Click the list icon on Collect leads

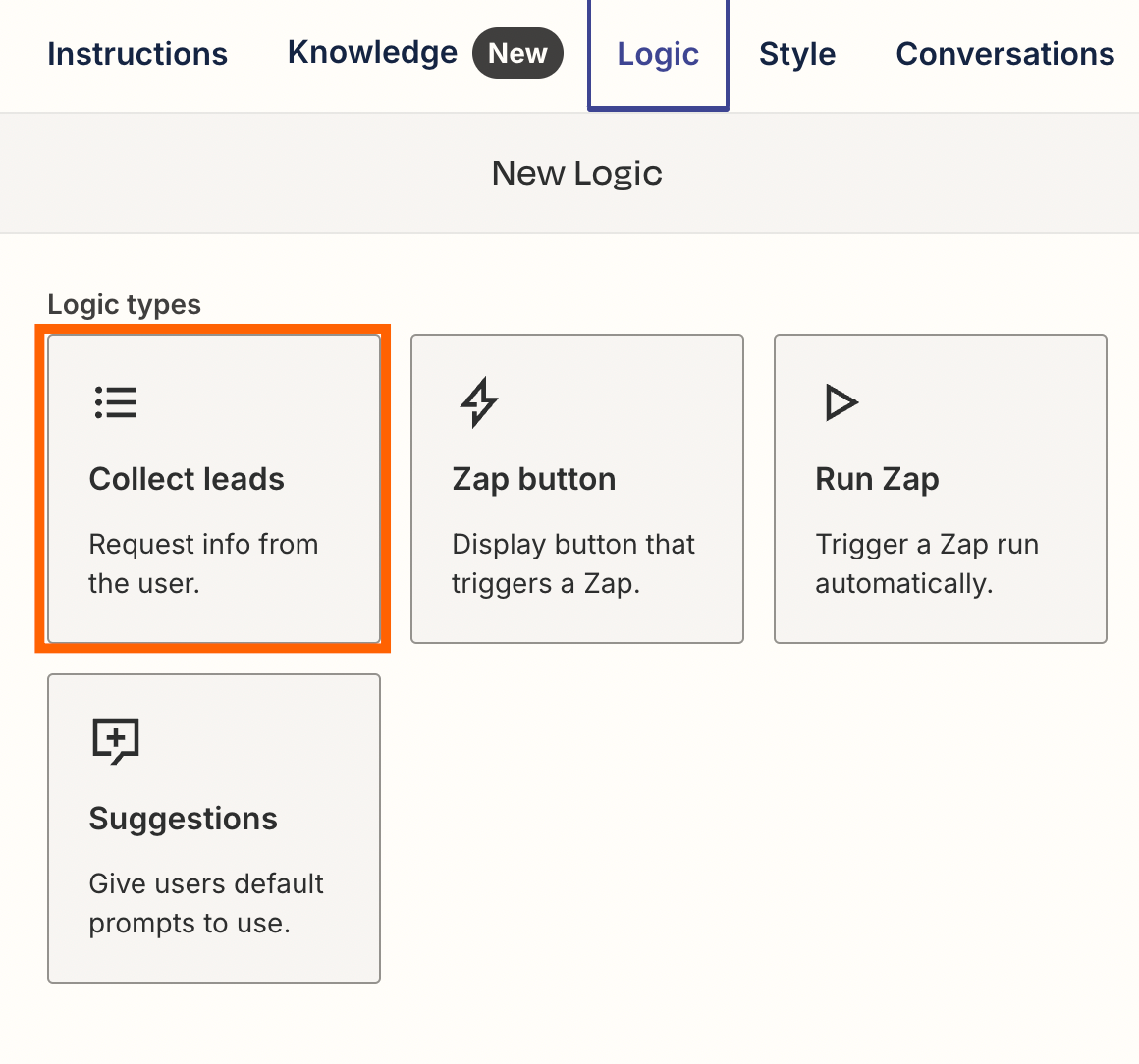click(116, 402)
